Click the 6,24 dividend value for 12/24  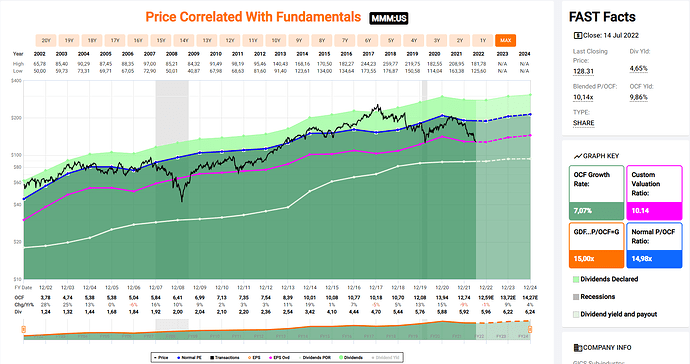coord(530,312)
